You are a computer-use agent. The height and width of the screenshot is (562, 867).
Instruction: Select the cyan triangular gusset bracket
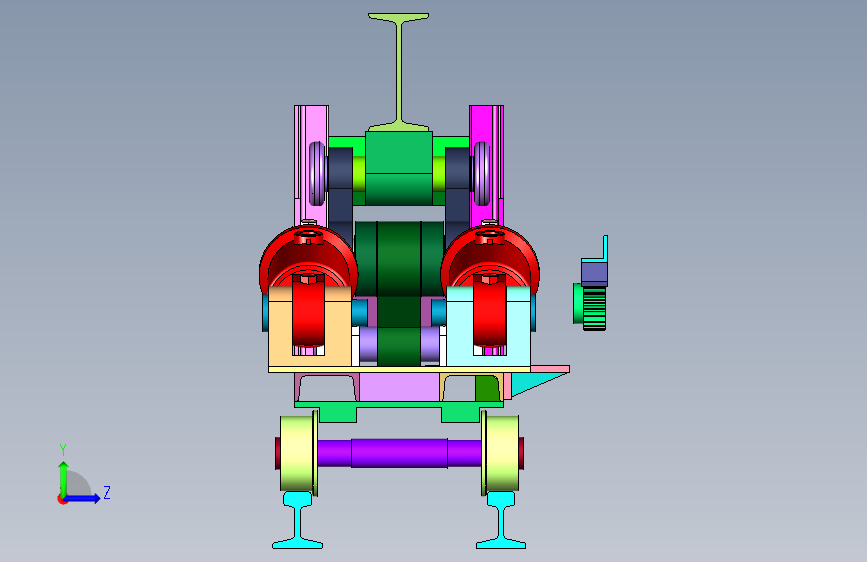point(531,383)
